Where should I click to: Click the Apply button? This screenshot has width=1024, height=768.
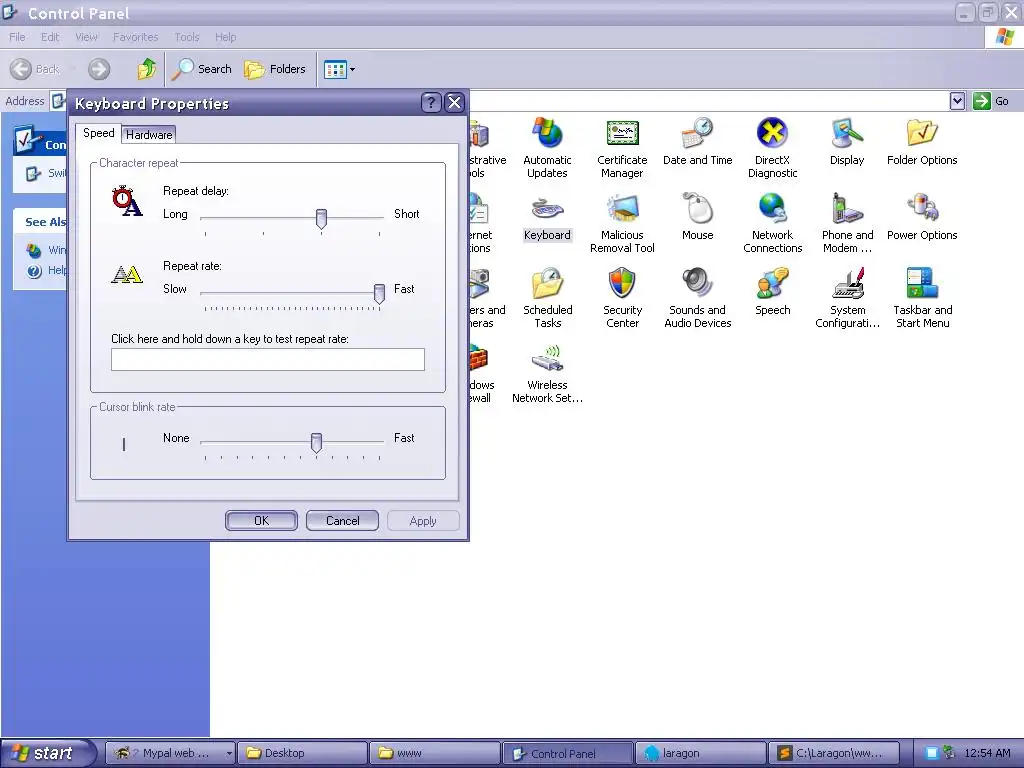pyautogui.click(x=423, y=520)
